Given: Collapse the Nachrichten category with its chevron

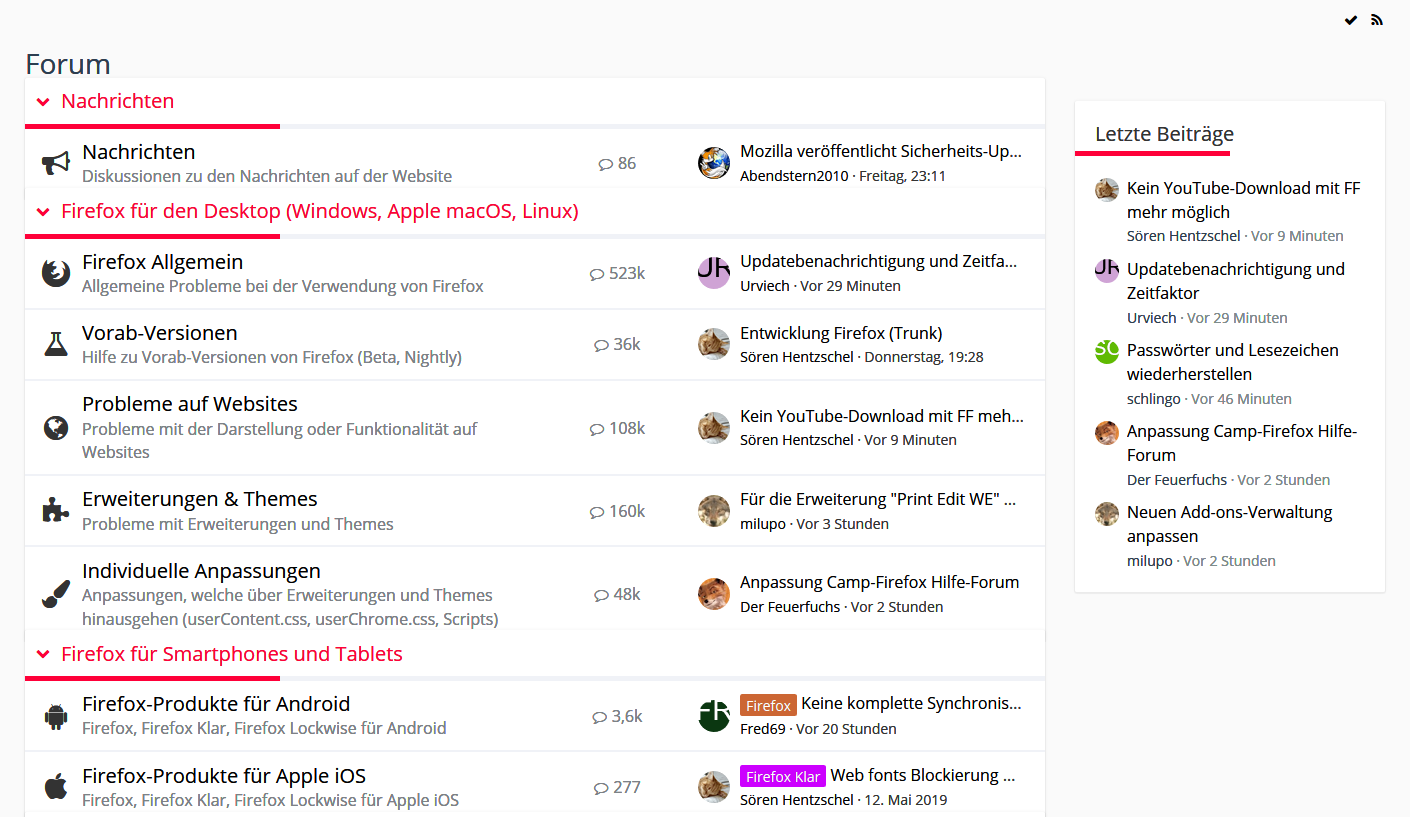Looking at the screenshot, I should tap(43, 102).
